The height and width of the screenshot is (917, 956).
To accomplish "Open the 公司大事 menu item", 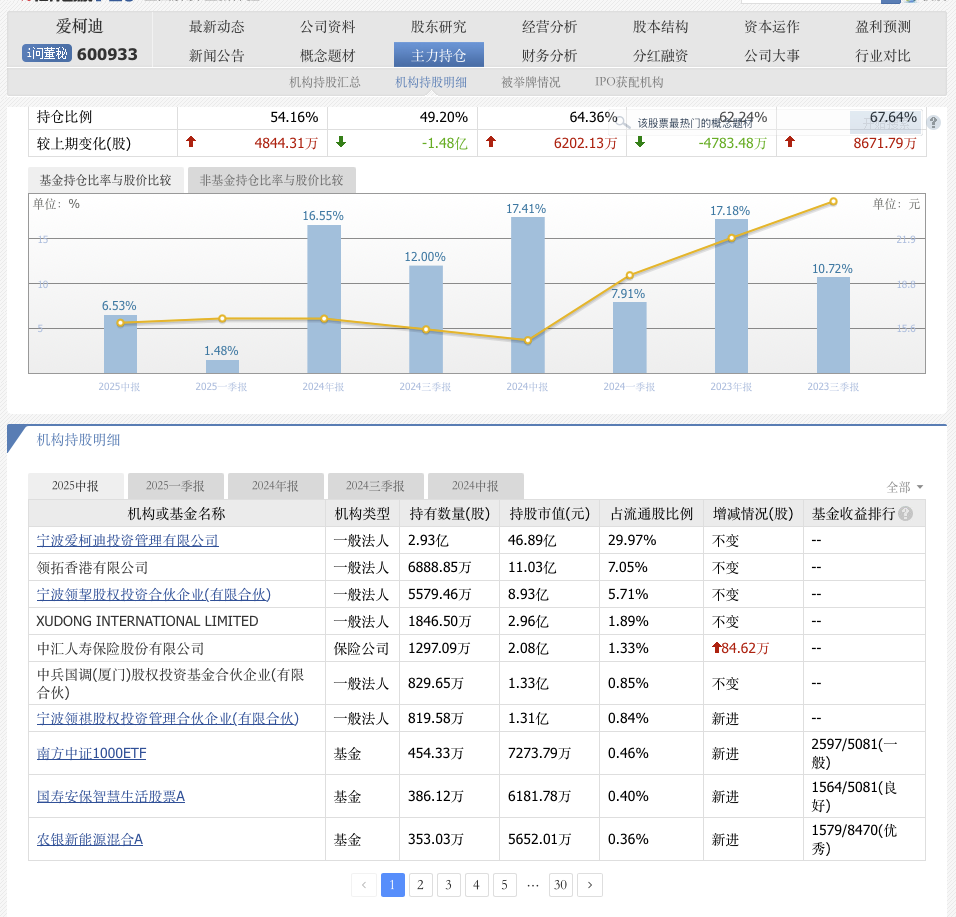I will [x=772, y=55].
